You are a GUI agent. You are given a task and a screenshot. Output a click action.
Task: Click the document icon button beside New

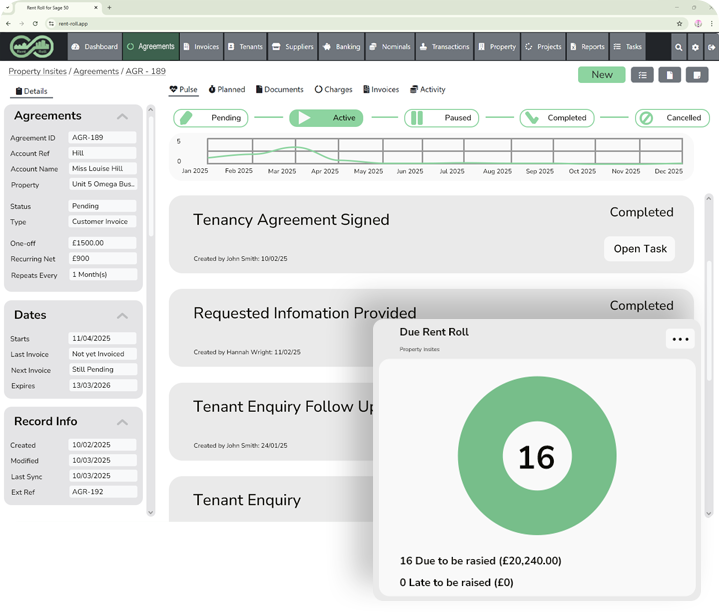tap(669, 75)
